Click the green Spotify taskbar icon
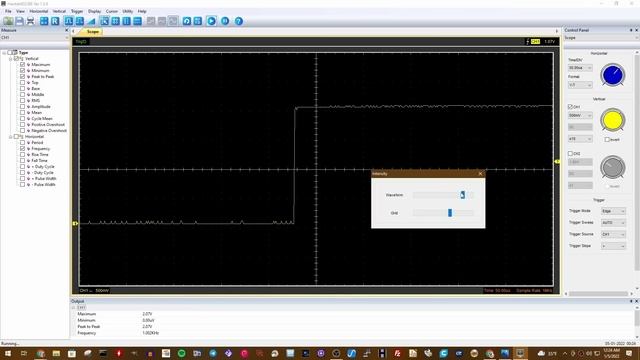640x360 pixels. click(182, 353)
